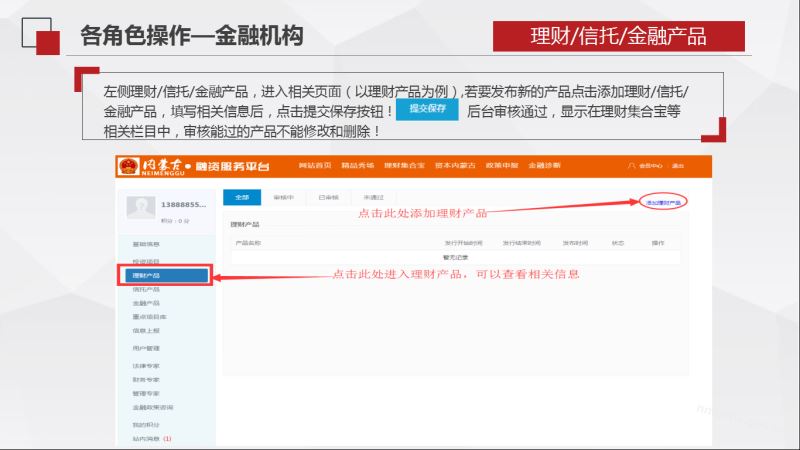800x450 pixels.
Task: Click the 产品名称 column header
Action: pos(248,243)
